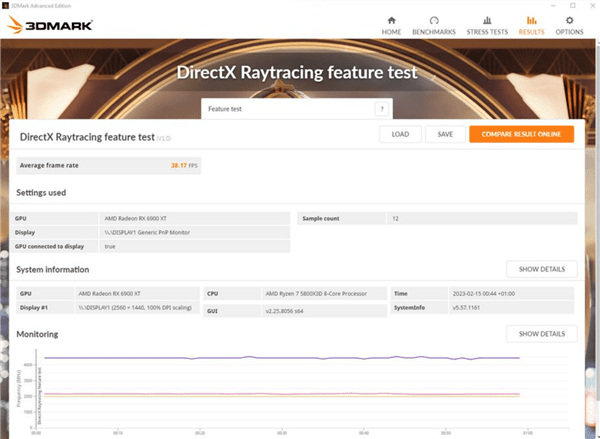Click the HOME menu label

[x=391, y=32]
